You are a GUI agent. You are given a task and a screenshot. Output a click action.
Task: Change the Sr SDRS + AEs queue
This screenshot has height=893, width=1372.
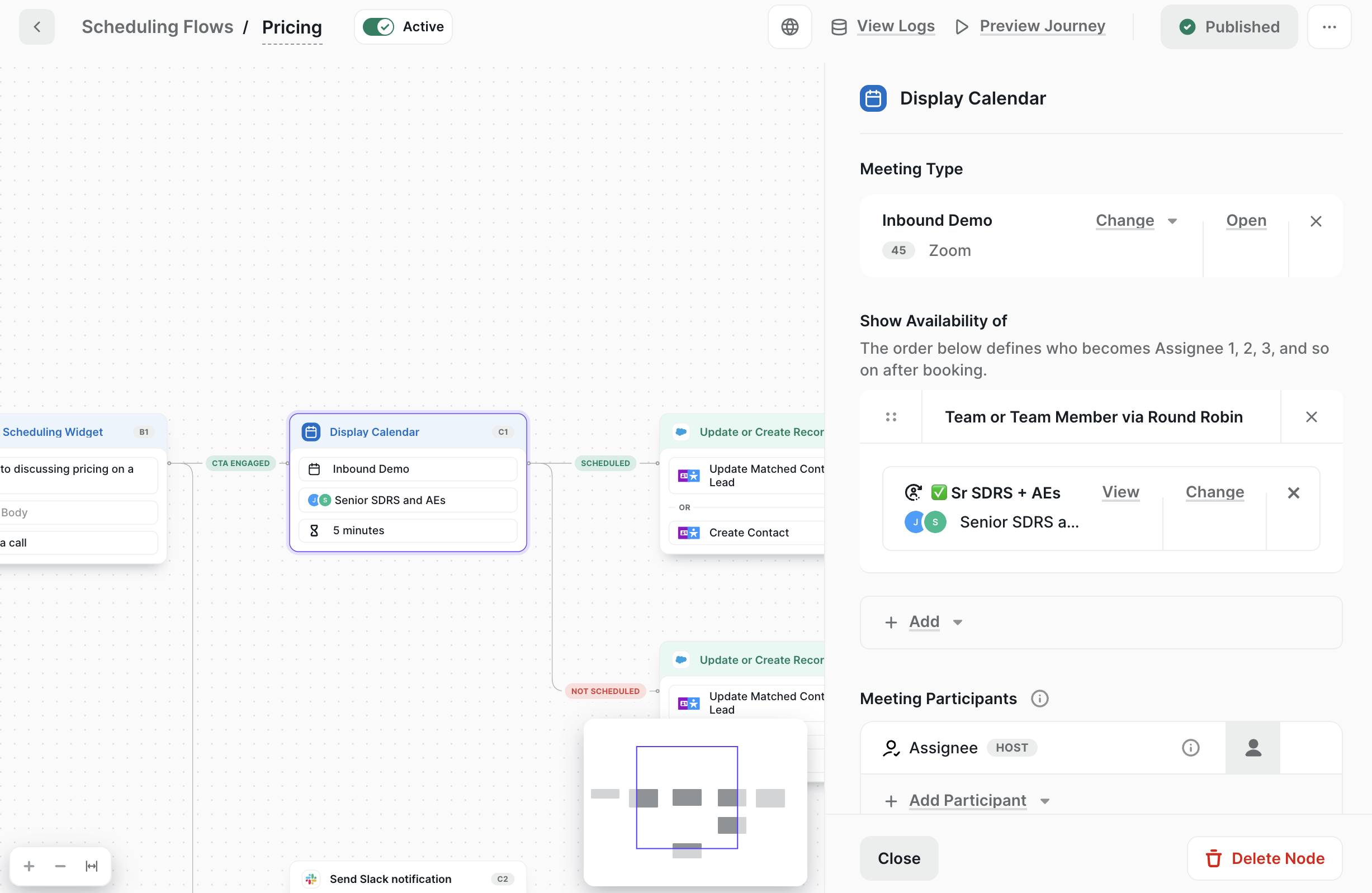point(1215,492)
